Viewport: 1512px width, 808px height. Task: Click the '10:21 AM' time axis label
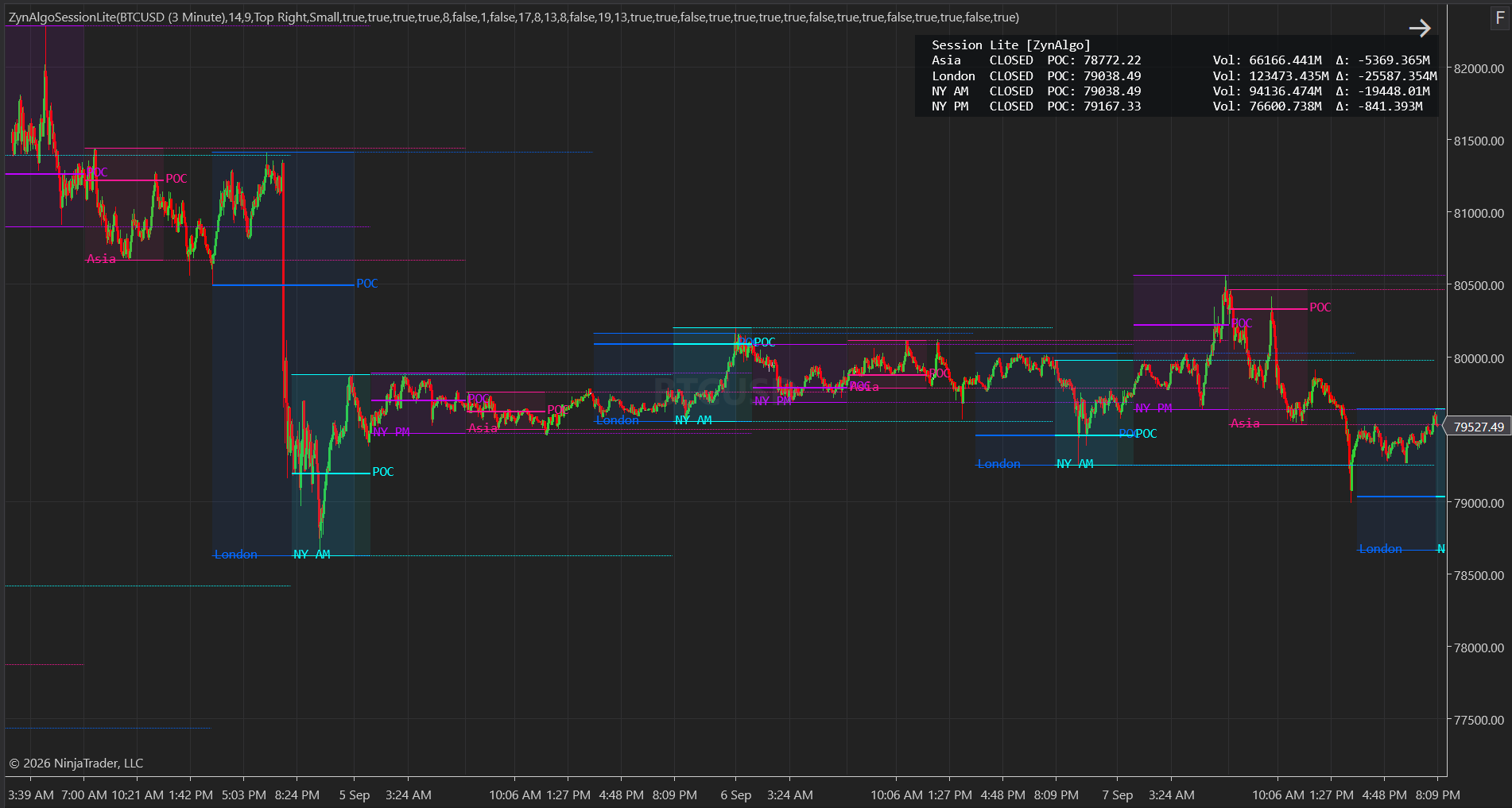(x=138, y=795)
